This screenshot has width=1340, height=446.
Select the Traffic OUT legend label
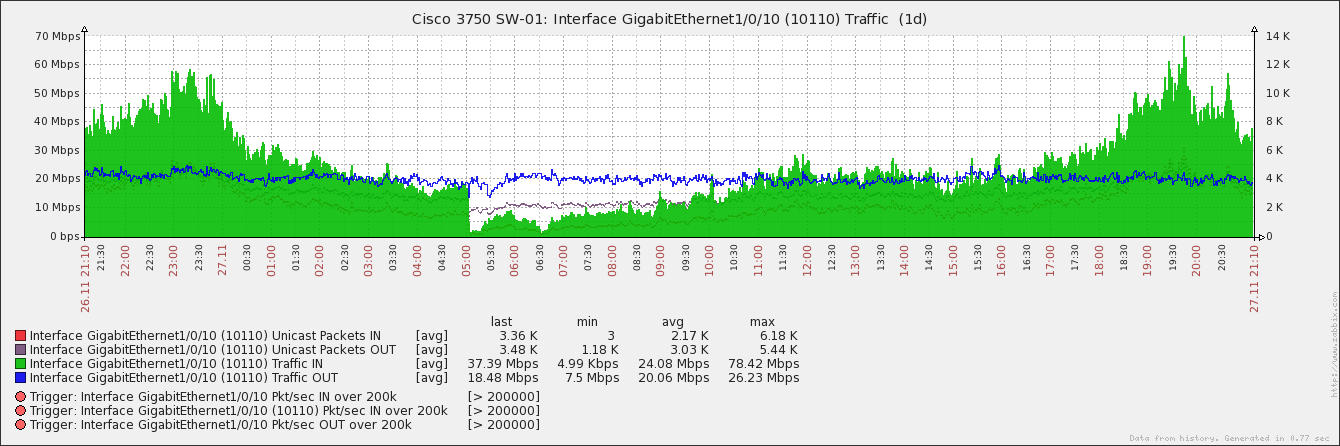click(184, 378)
